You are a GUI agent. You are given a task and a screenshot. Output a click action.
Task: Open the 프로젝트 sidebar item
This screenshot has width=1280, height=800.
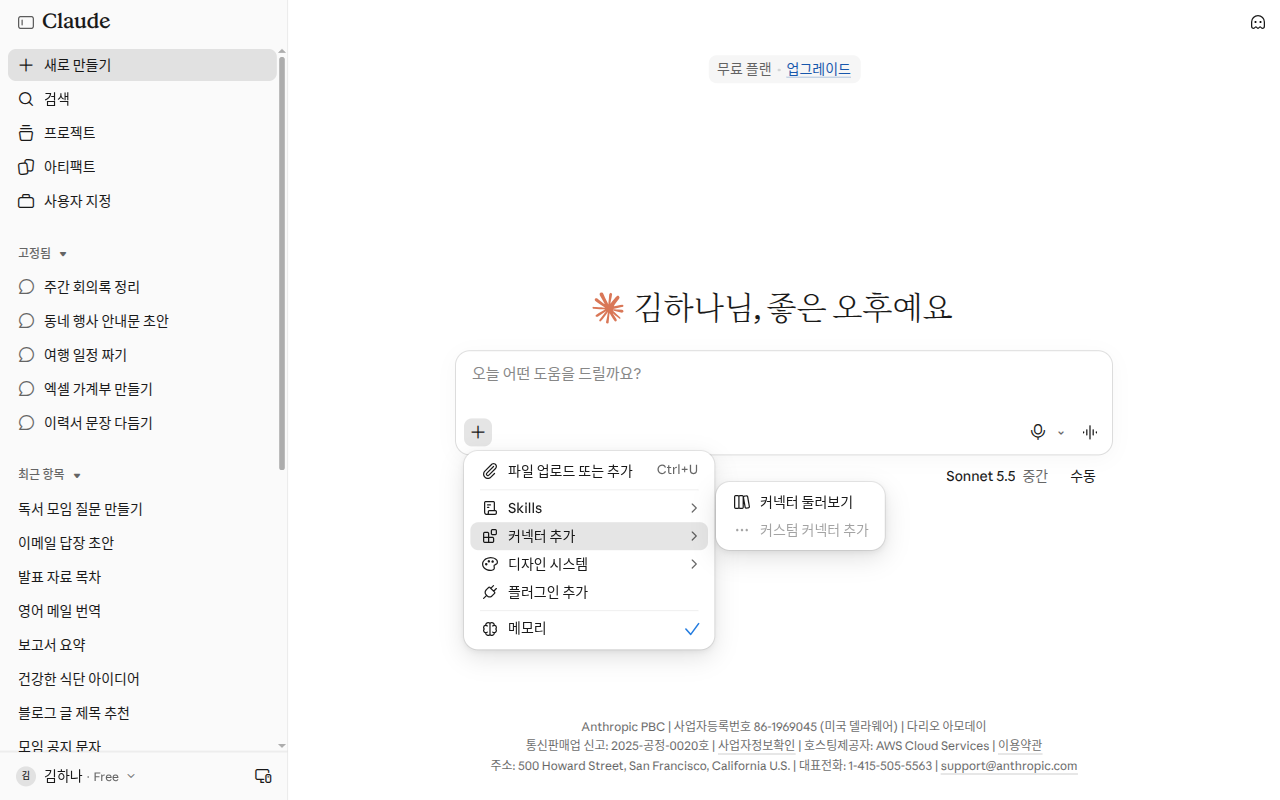click(142, 133)
